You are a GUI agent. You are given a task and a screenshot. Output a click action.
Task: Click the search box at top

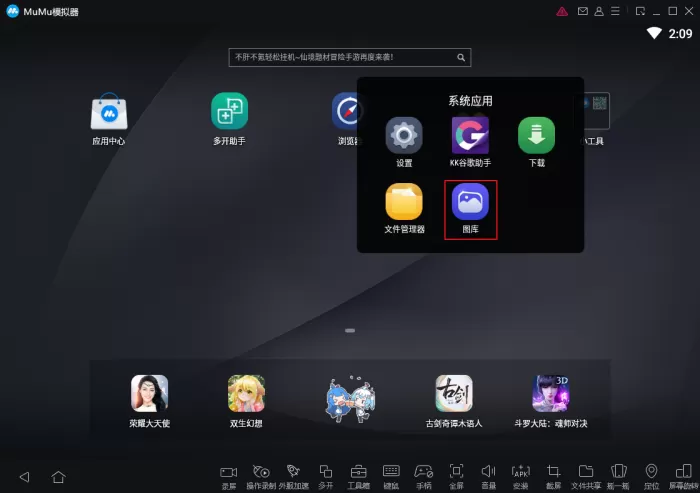coord(350,58)
